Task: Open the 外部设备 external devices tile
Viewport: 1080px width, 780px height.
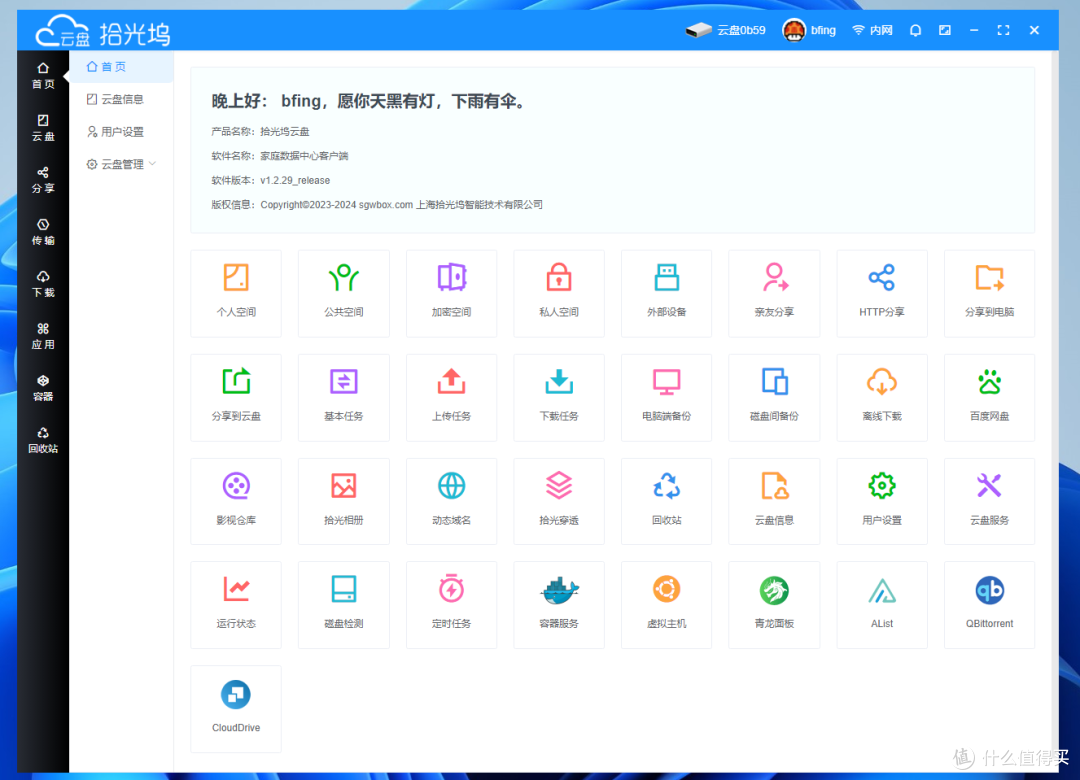Action: pyautogui.click(x=666, y=293)
